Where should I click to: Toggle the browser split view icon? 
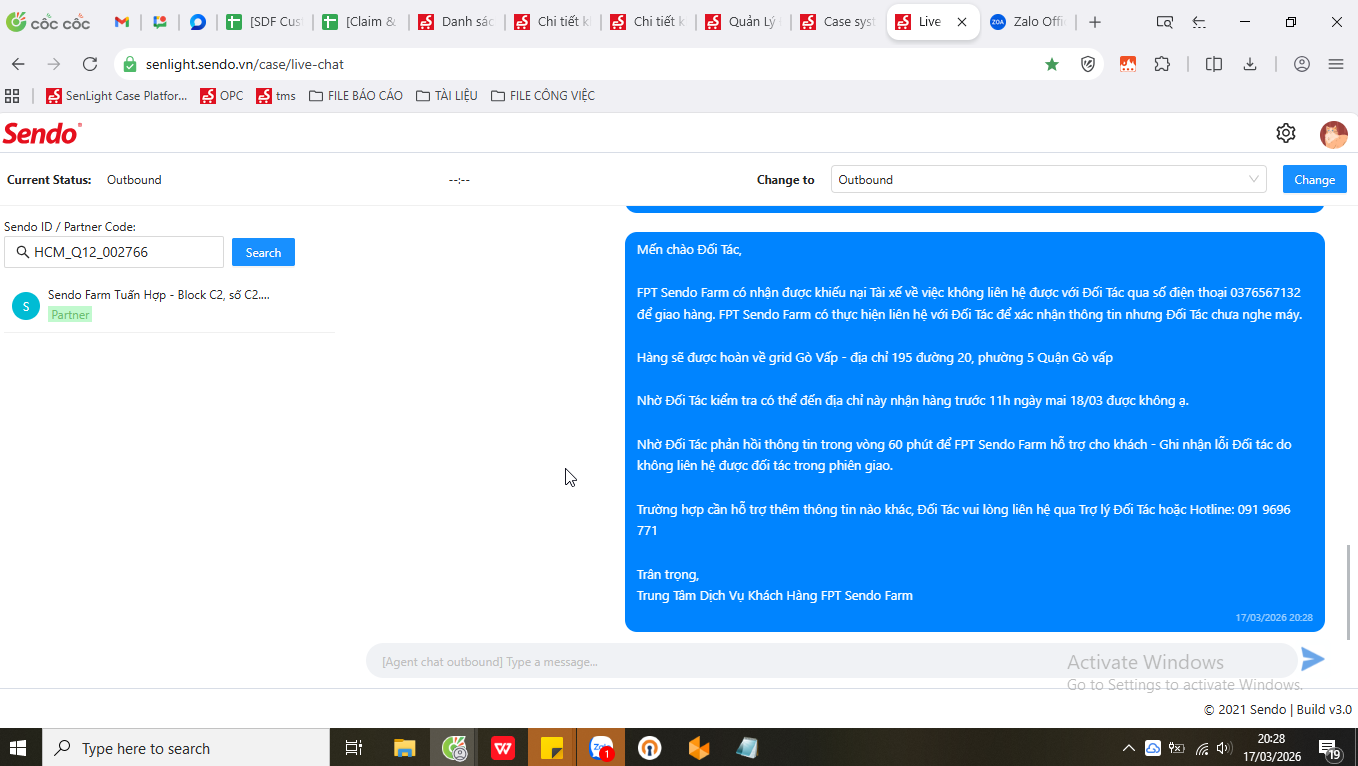(x=1214, y=64)
